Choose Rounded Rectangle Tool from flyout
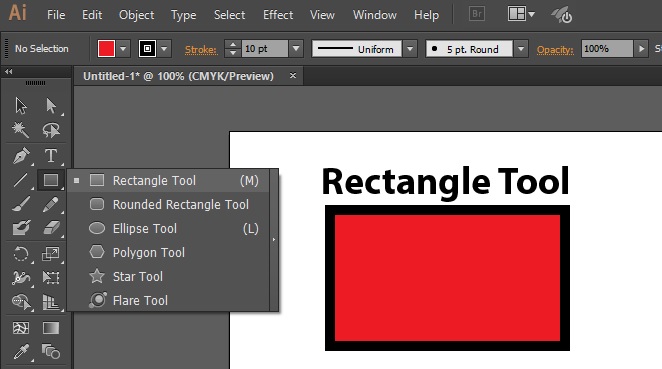Viewport: 662px width, 369px height. coord(168,205)
